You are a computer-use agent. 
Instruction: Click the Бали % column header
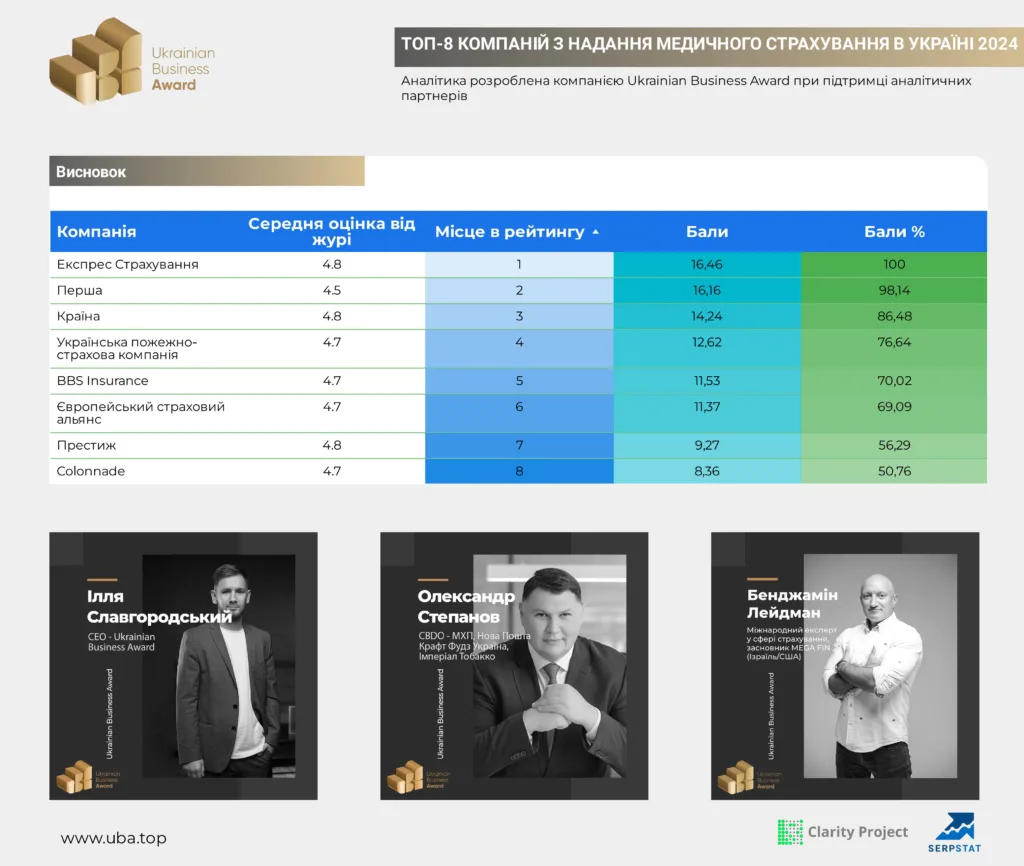(x=894, y=232)
